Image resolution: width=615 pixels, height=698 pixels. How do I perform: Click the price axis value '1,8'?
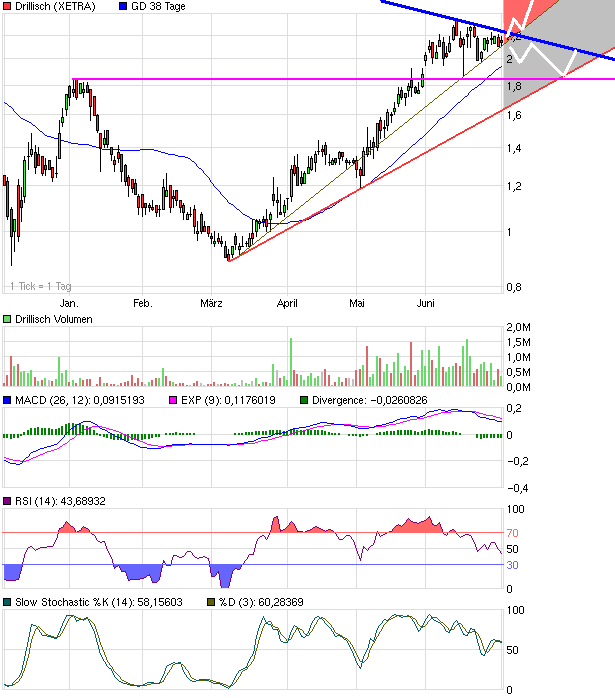514,86
